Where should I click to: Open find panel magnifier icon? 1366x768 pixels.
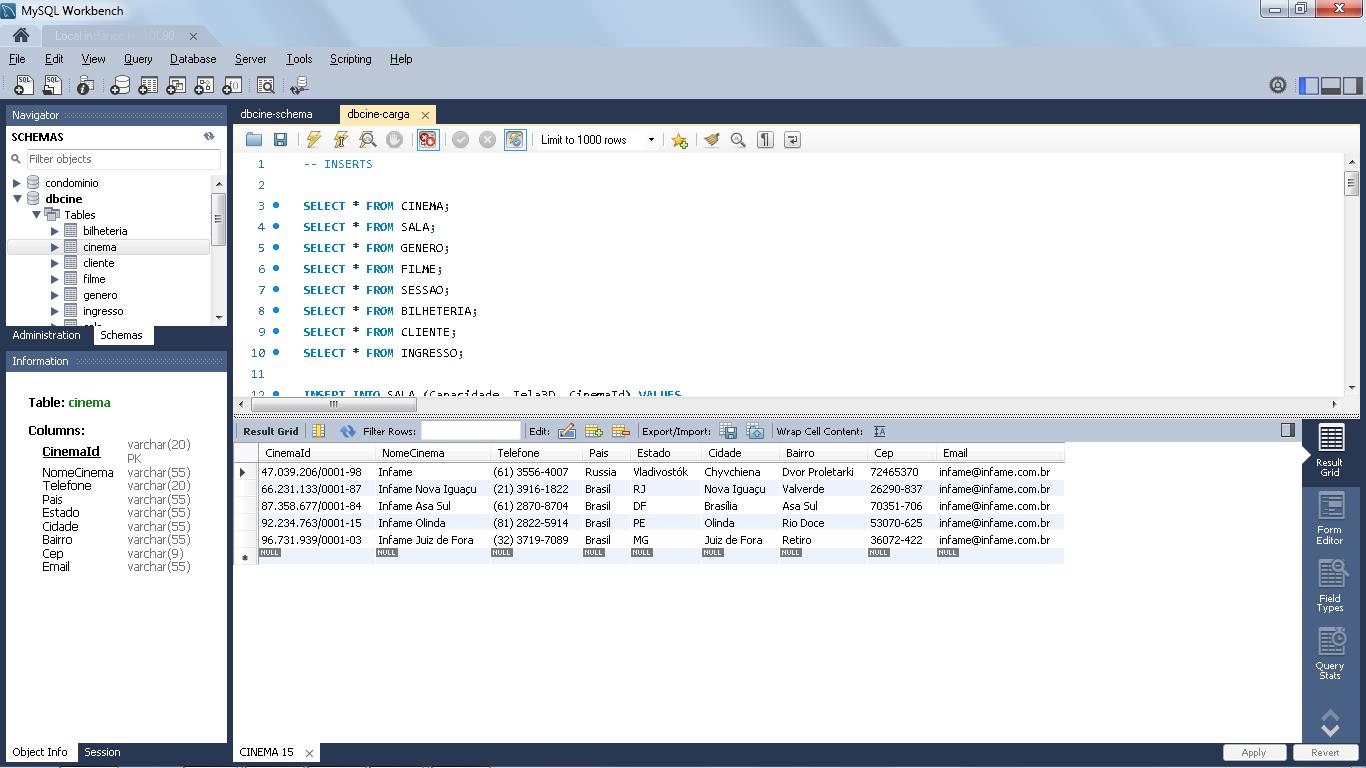pyautogui.click(x=738, y=140)
